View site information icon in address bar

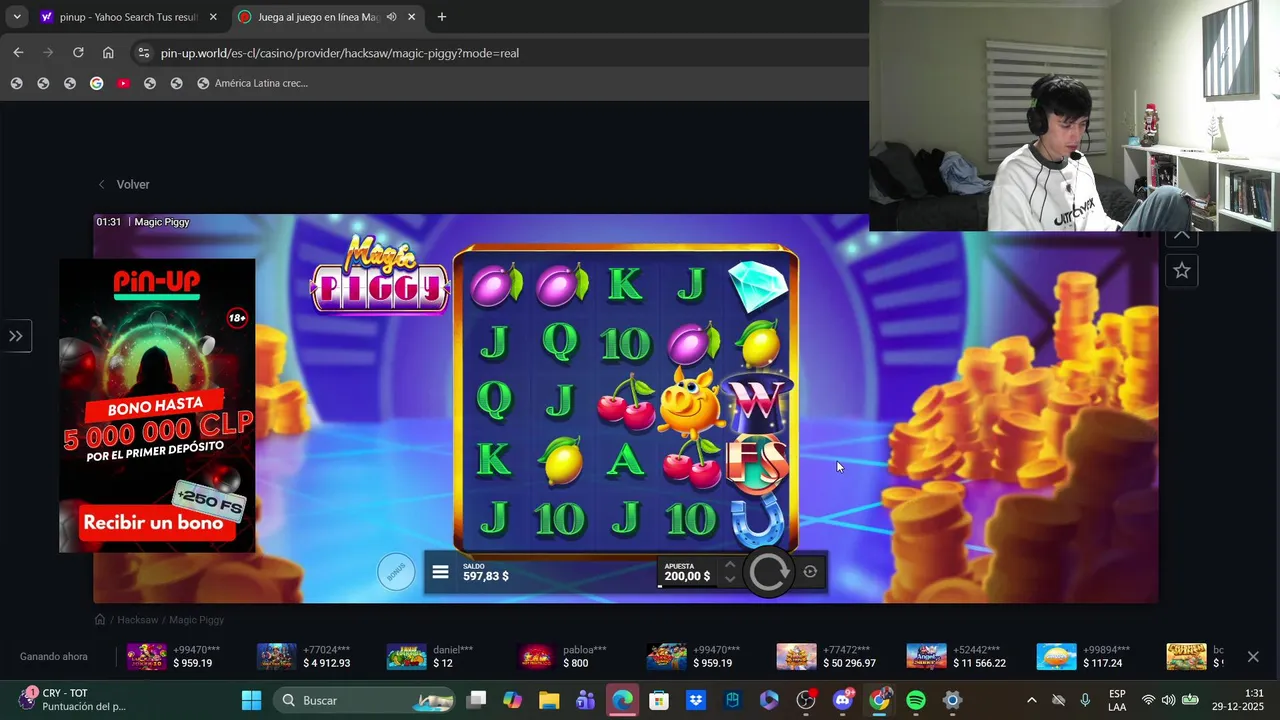(x=143, y=53)
